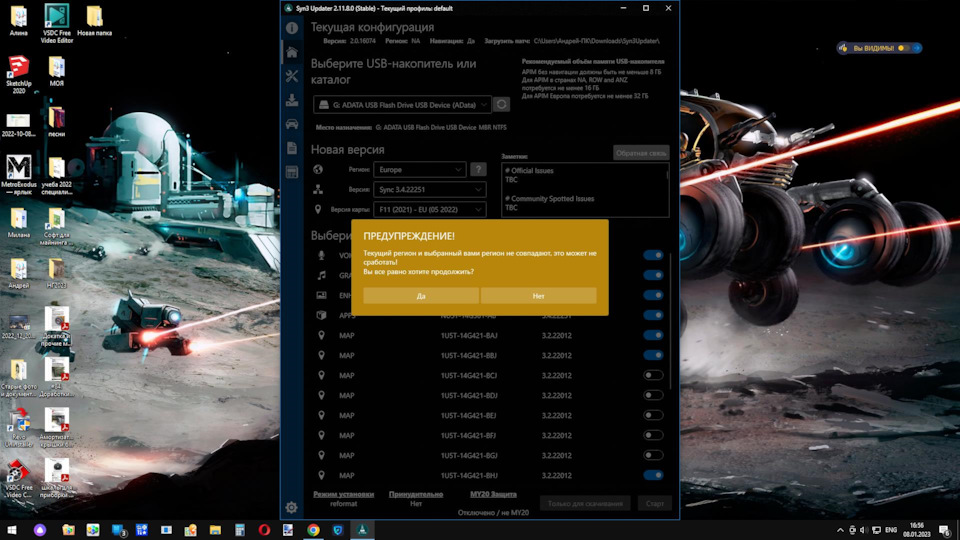Toggle off the VOICE package switch

(653, 255)
